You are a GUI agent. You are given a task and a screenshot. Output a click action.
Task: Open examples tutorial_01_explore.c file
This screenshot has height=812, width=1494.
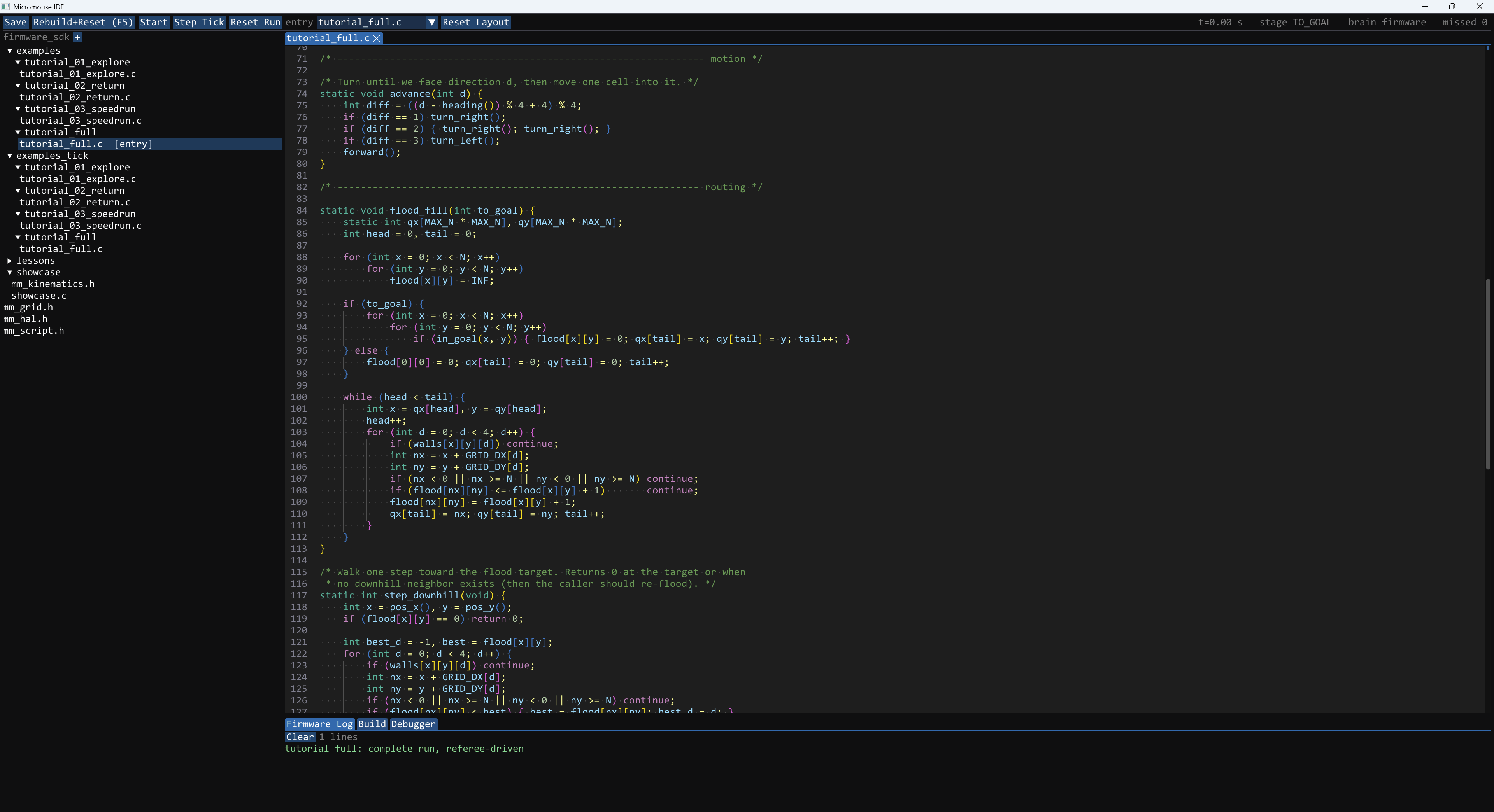point(78,73)
